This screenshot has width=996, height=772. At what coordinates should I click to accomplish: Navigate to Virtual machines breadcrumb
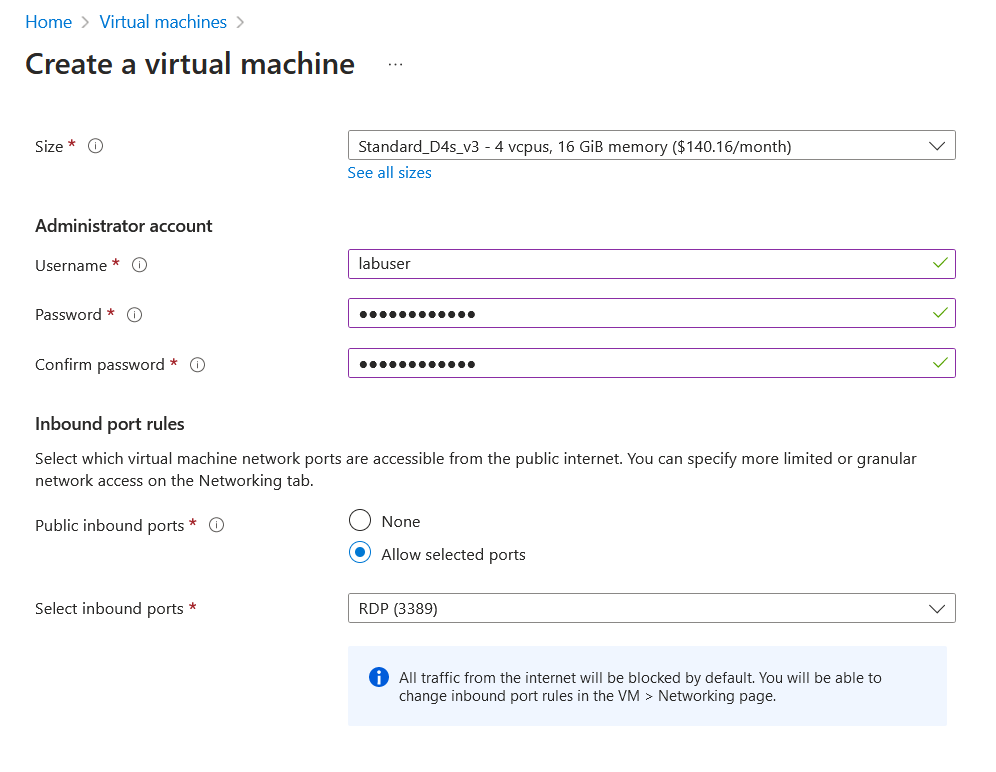point(163,22)
